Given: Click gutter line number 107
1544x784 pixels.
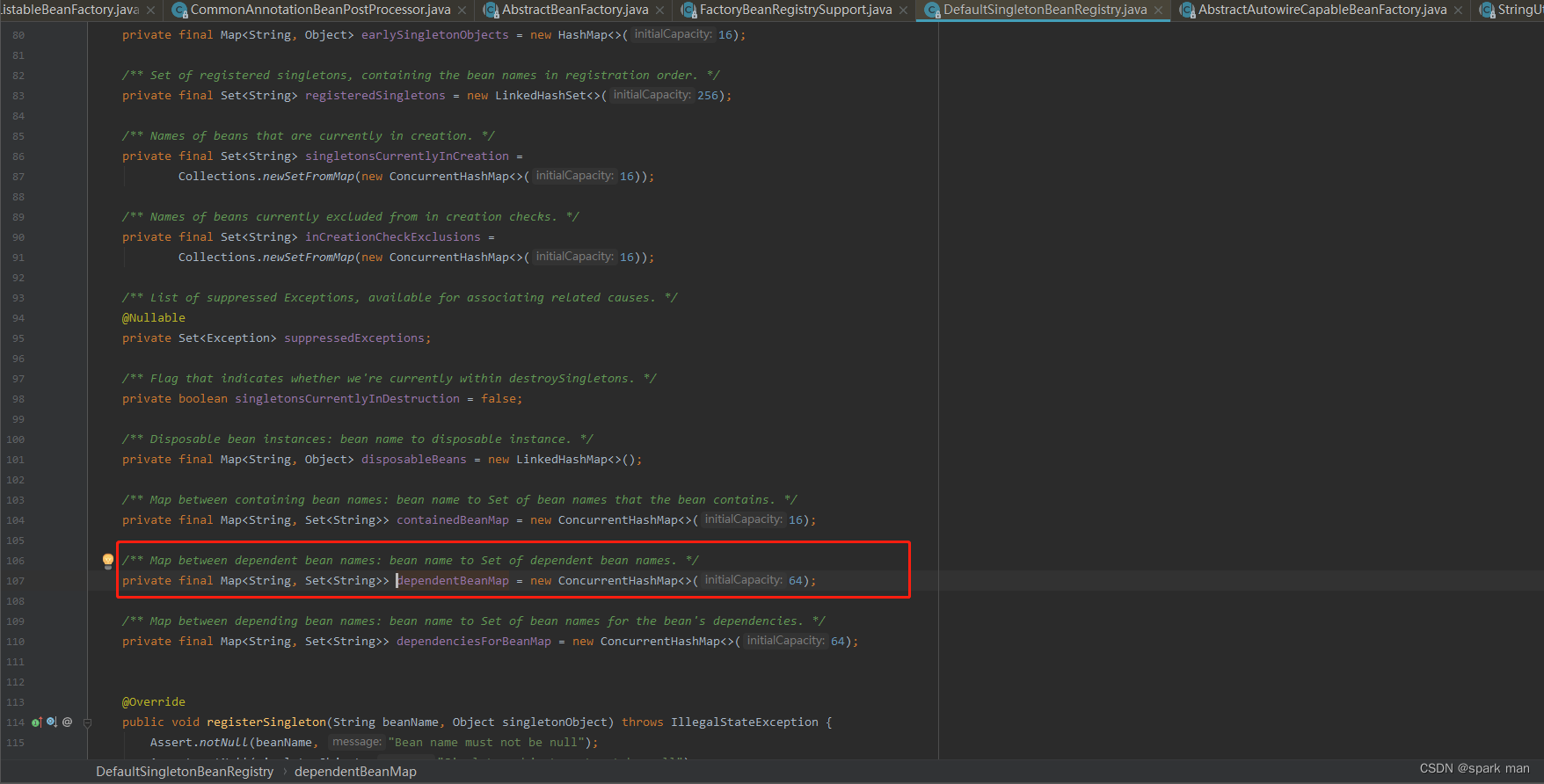Looking at the screenshot, I should [x=16, y=581].
